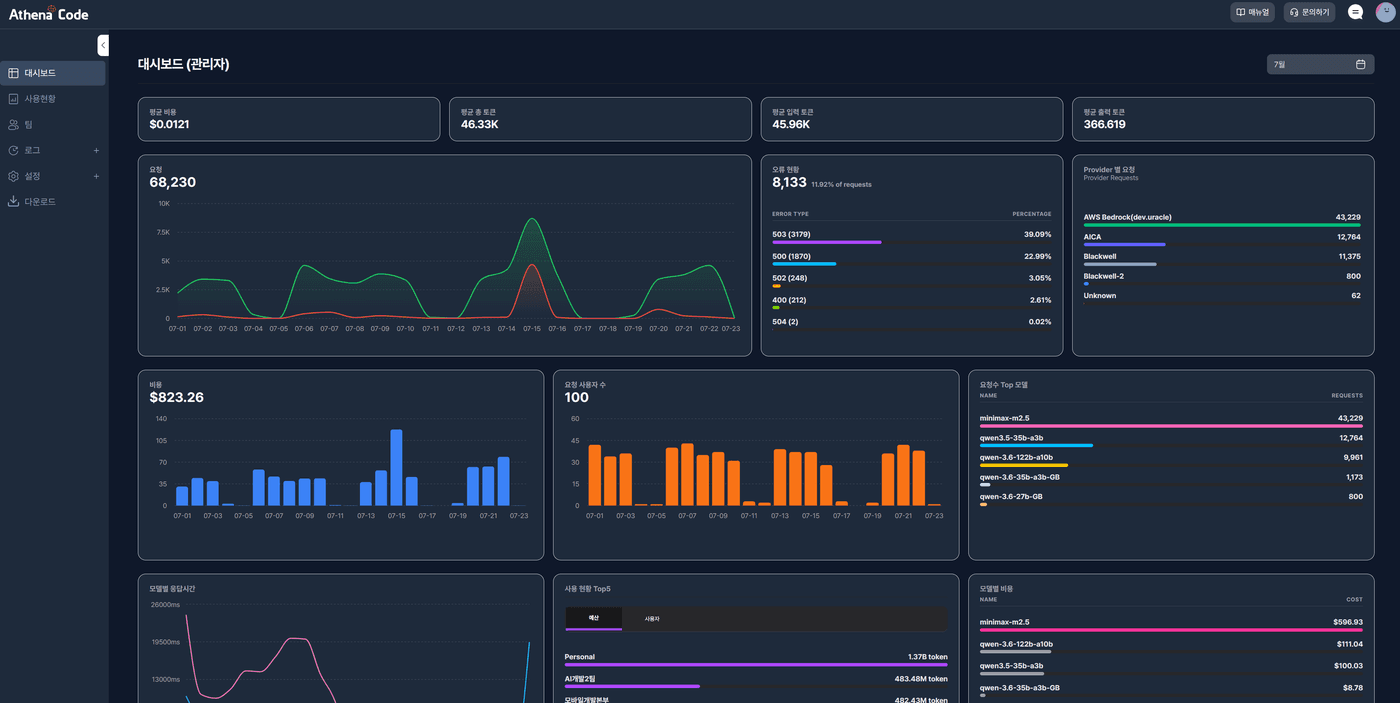Image resolution: width=1400 pixels, height=703 pixels.
Task: Open the 팀 menu item
Action: [x=52, y=125]
